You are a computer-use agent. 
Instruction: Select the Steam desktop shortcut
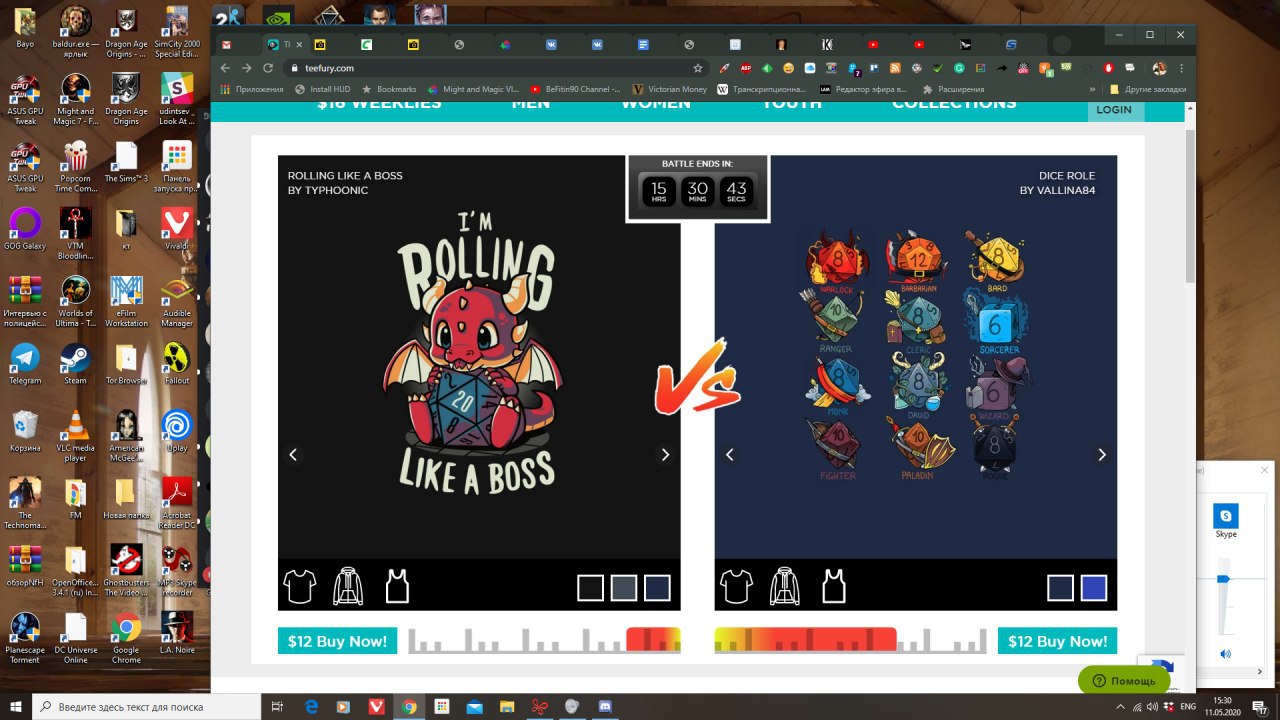[75, 363]
